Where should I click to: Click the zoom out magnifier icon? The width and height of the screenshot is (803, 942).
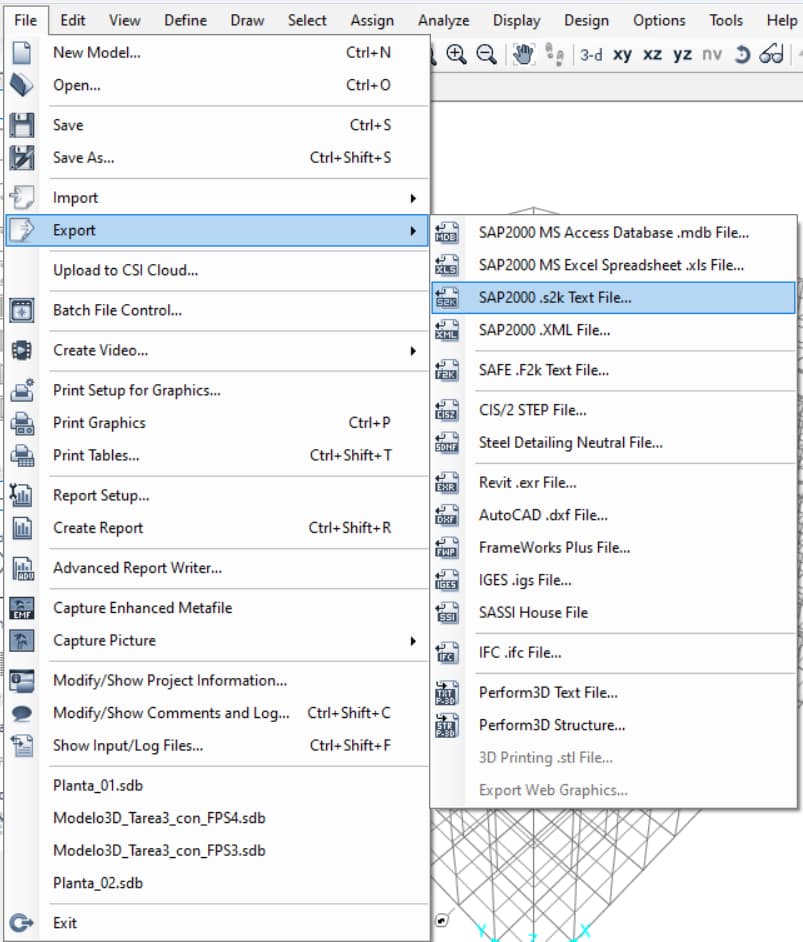(x=487, y=55)
